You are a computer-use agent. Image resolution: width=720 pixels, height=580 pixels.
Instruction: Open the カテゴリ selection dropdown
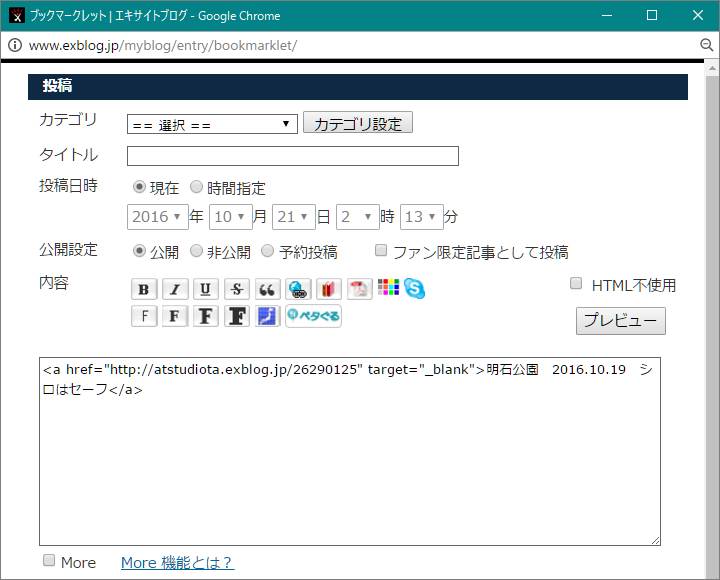pos(212,124)
